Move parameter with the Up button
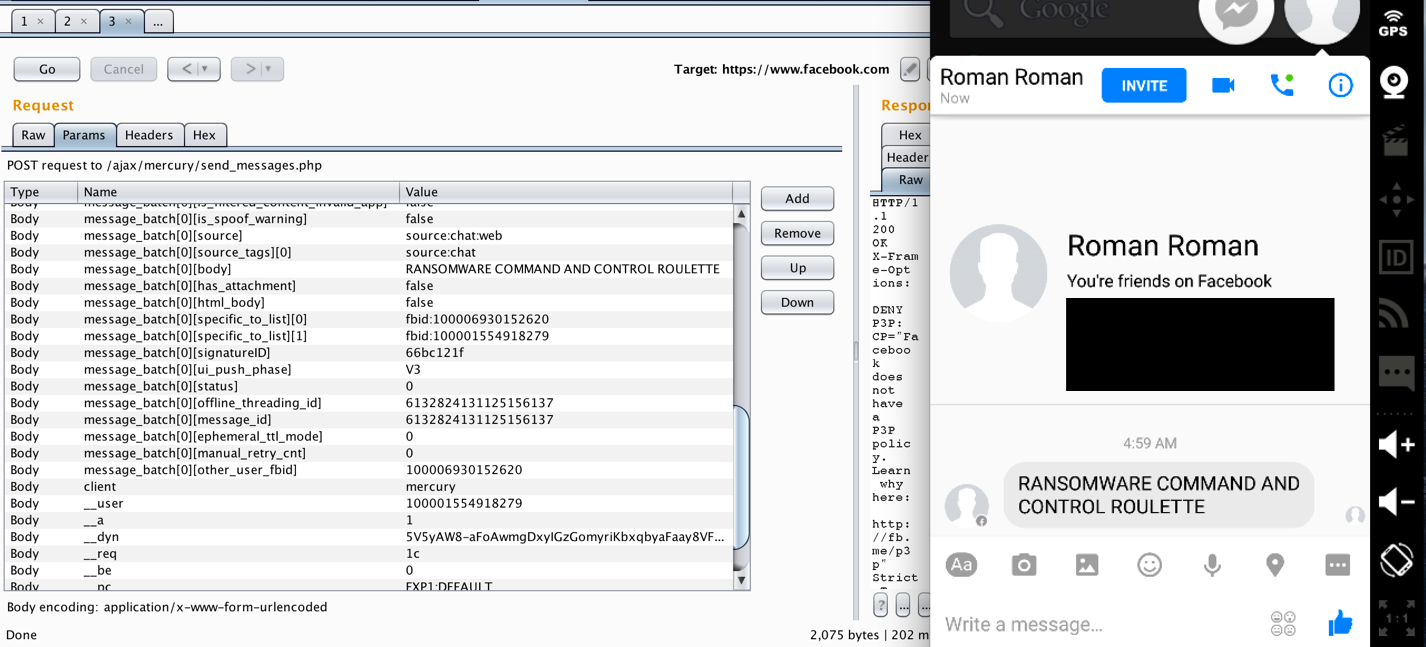 tap(797, 268)
